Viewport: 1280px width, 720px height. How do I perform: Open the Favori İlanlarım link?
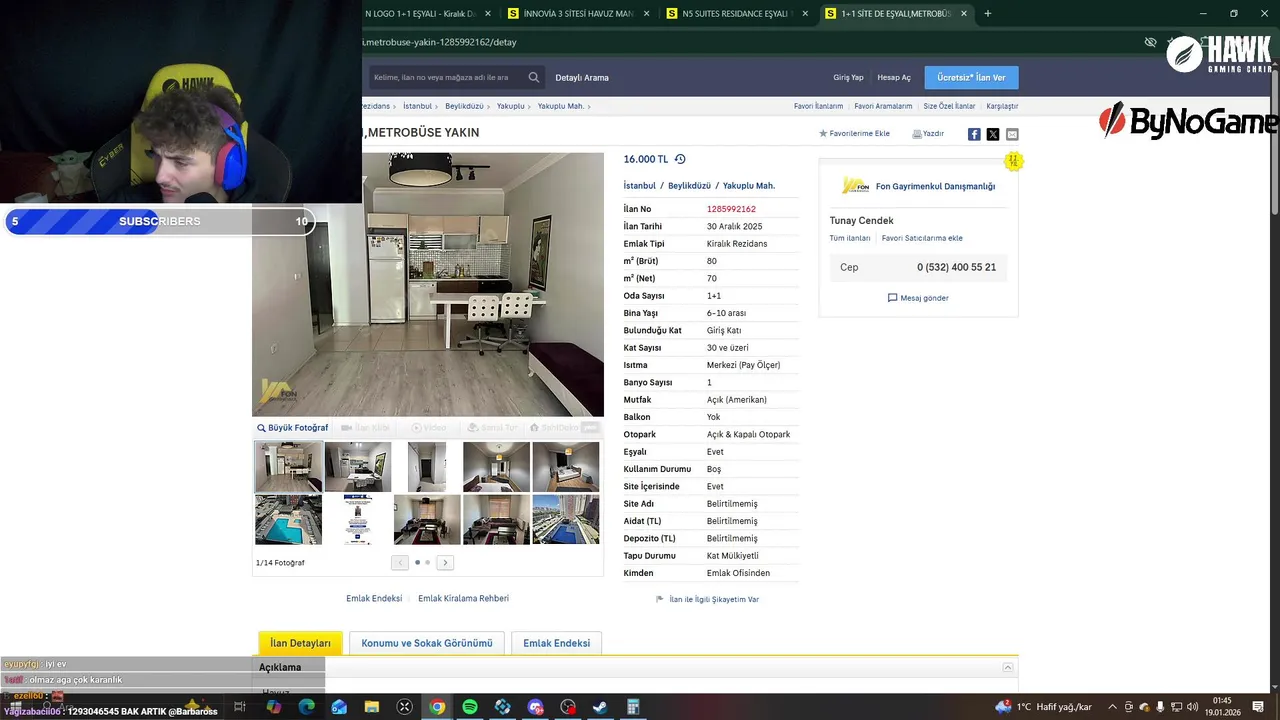818,106
